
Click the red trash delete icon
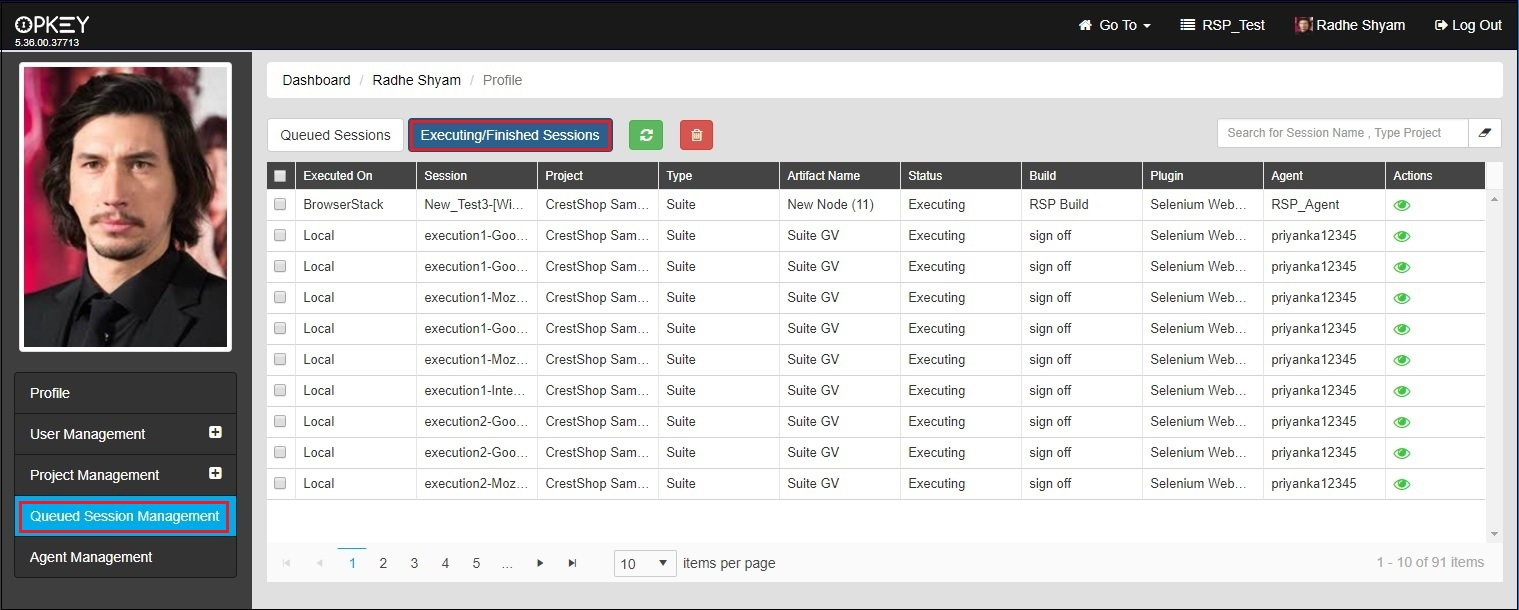pos(696,135)
